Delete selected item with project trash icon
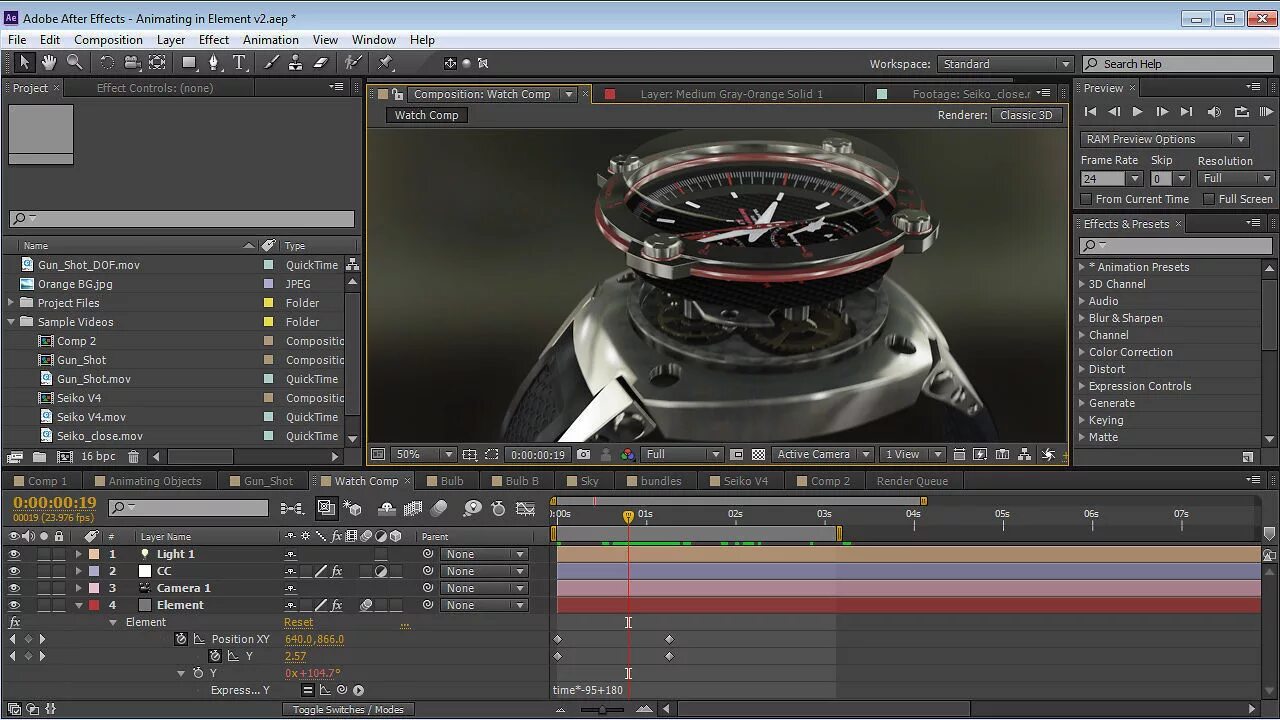 click(x=133, y=457)
